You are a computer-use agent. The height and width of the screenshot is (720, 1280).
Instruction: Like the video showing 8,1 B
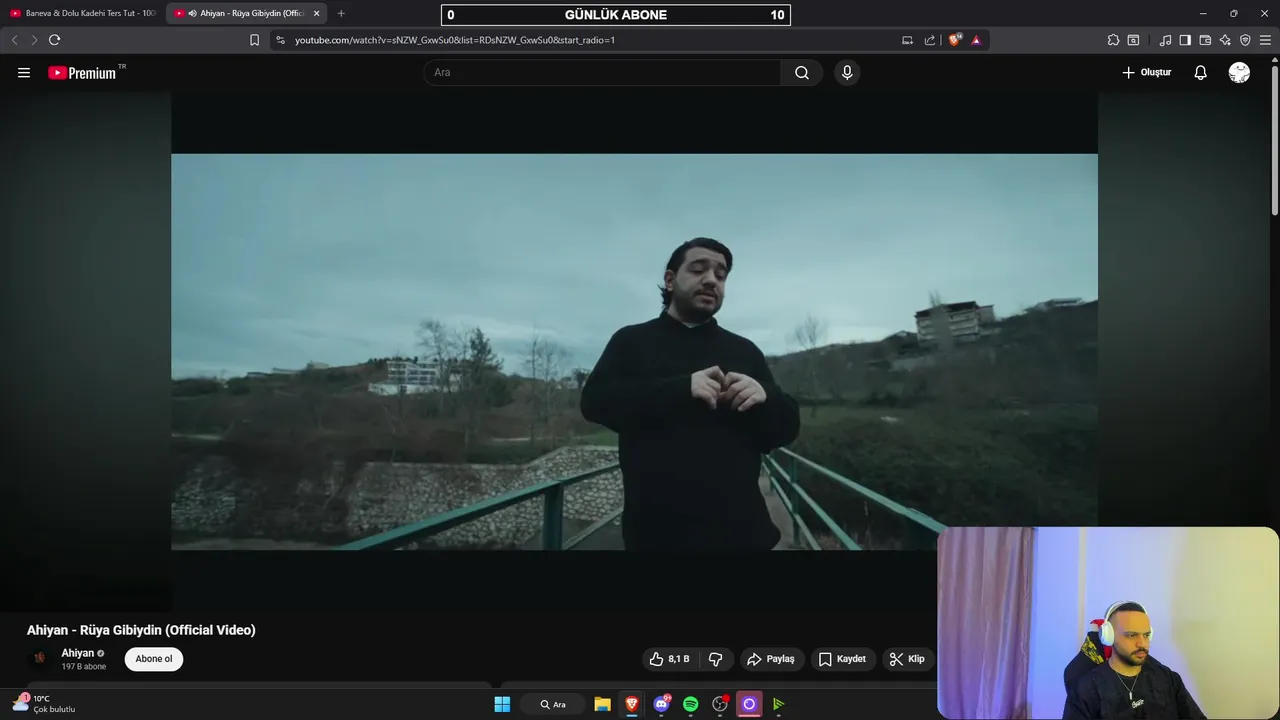pyautogui.click(x=669, y=659)
